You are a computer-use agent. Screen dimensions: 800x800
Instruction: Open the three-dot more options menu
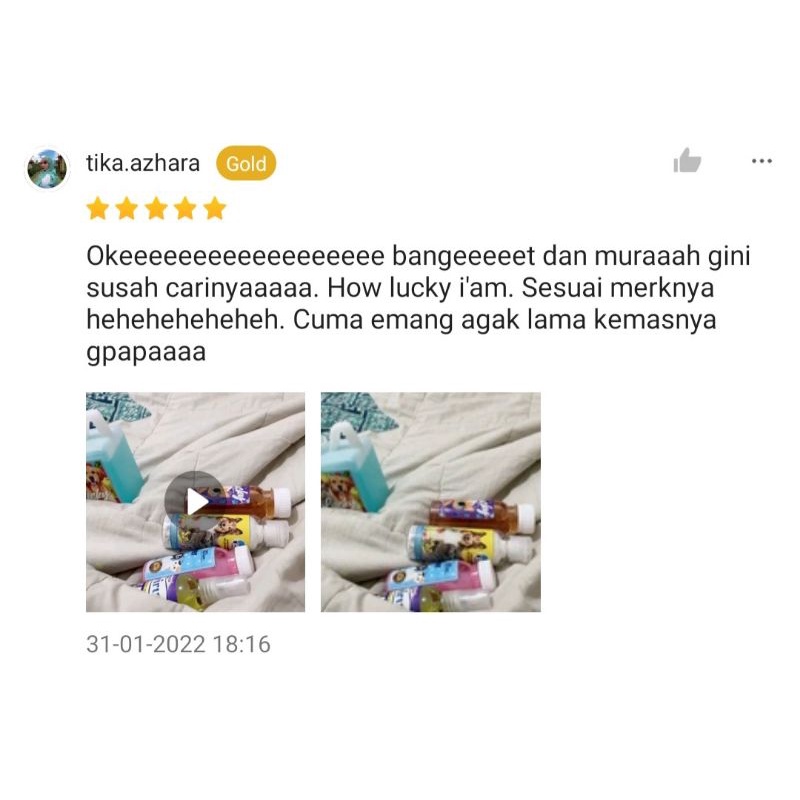761,161
